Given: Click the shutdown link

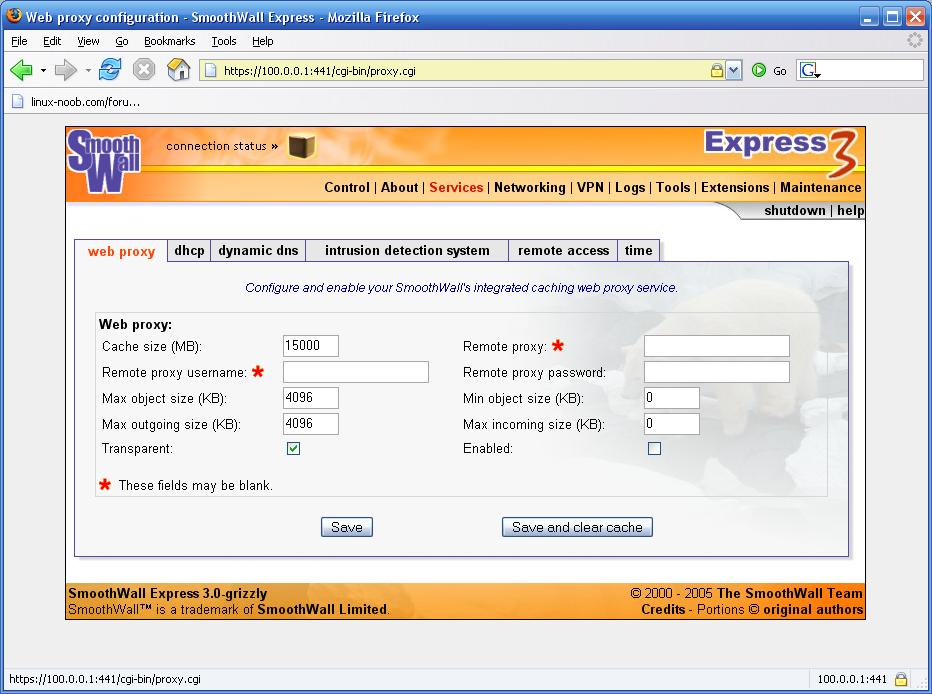Looking at the screenshot, I should 795,210.
